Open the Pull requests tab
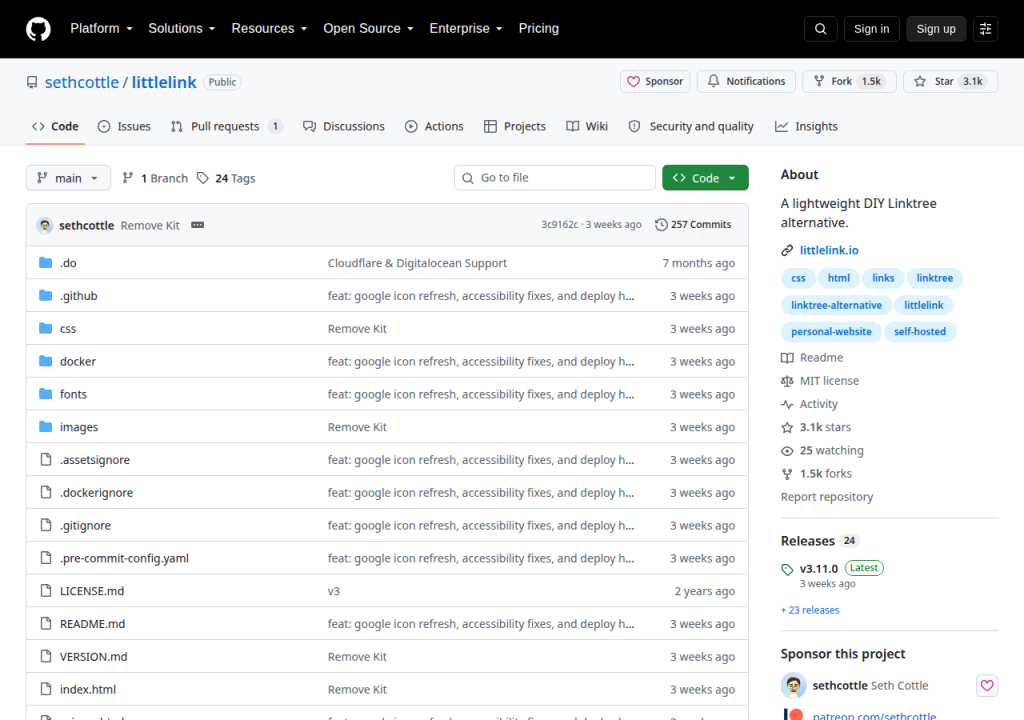Viewport: 1024px width, 720px height. (227, 127)
